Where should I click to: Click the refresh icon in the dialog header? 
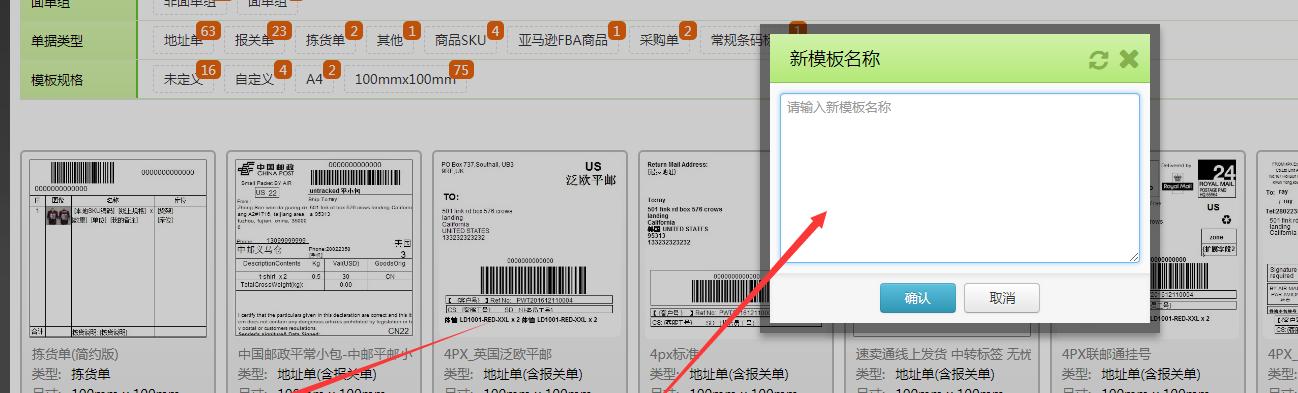coord(1099,60)
